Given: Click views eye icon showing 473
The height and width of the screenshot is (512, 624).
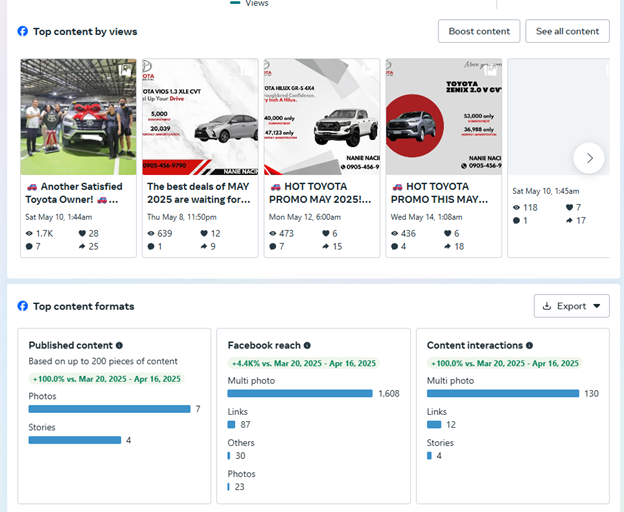Looking at the screenshot, I should 273,234.
